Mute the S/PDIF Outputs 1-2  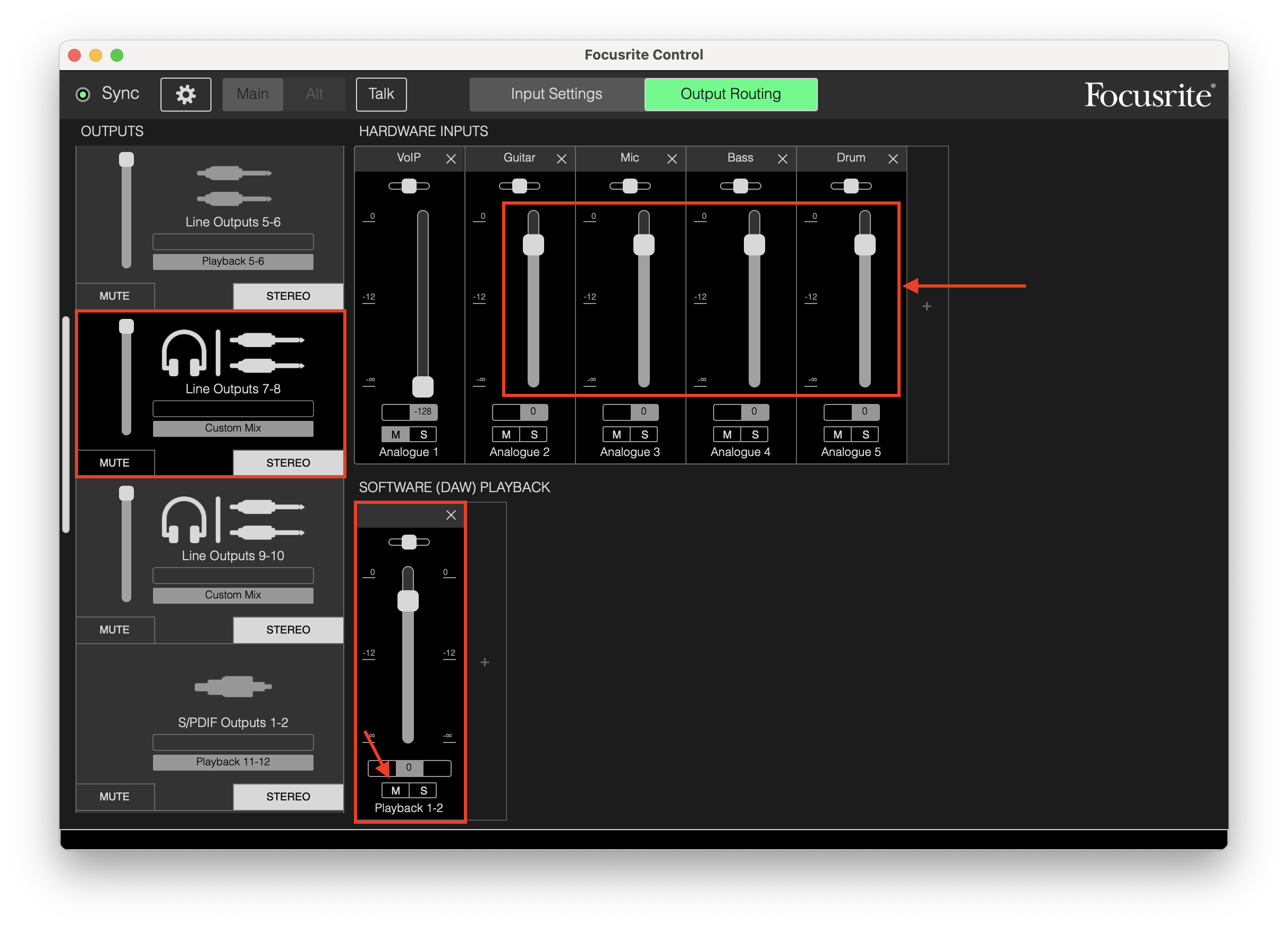point(115,796)
